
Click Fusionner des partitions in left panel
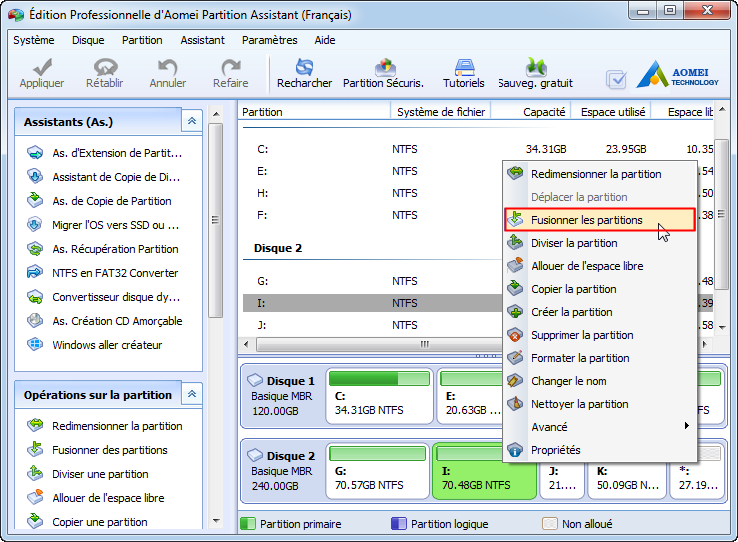click(97, 450)
